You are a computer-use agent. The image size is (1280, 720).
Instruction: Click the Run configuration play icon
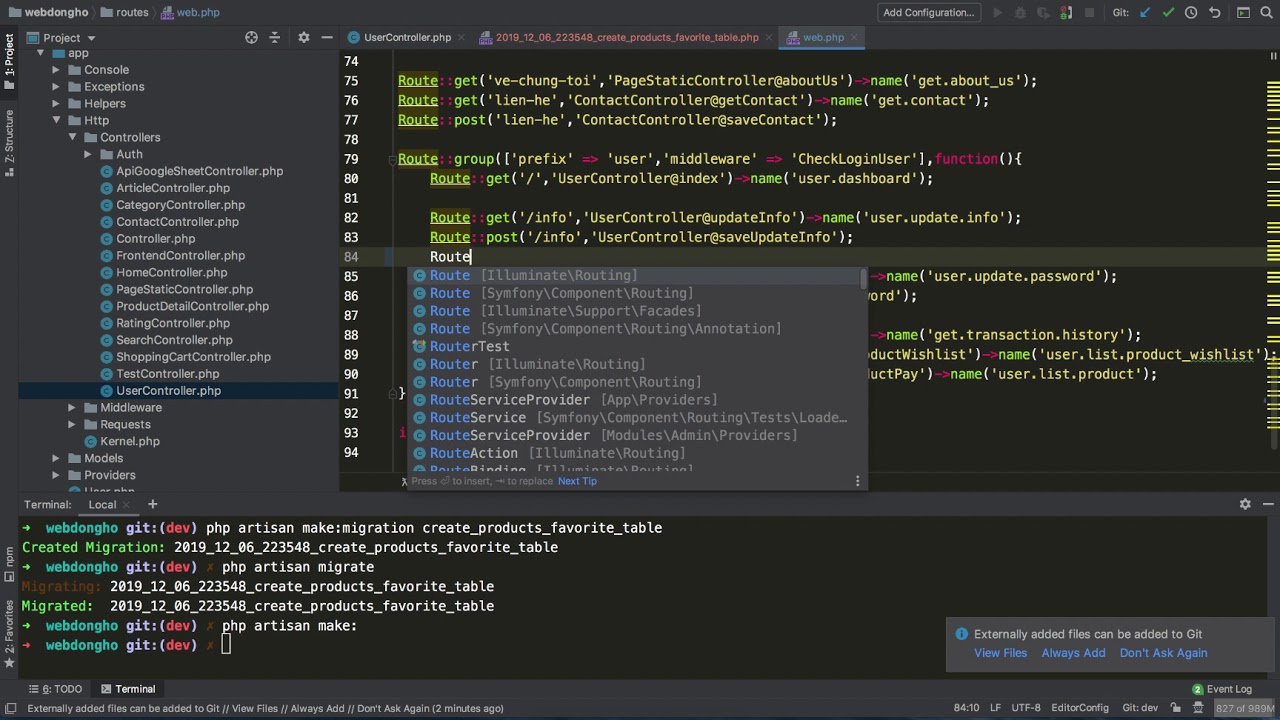(997, 13)
